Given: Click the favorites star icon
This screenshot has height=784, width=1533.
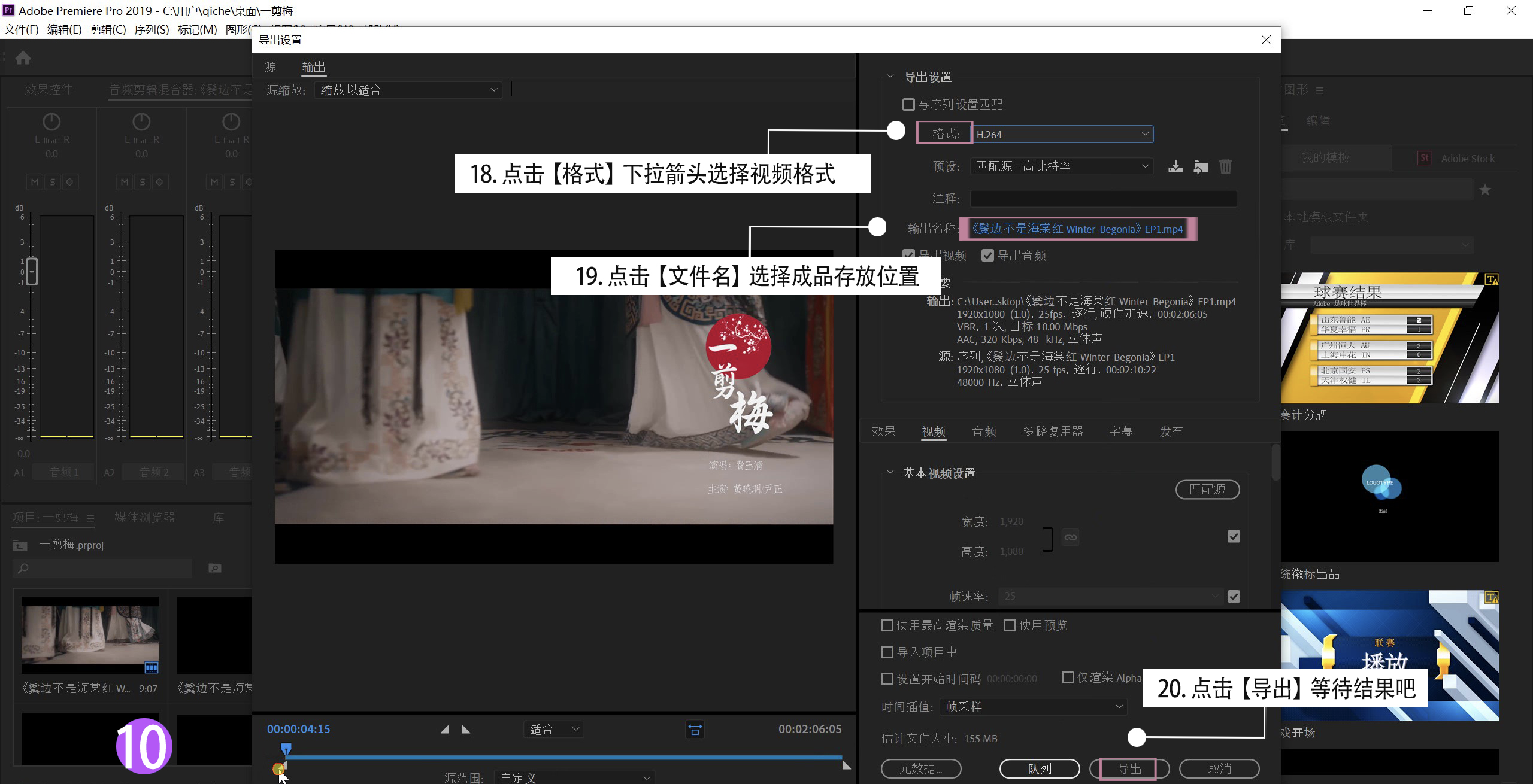Looking at the screenshot, I should [1485, 190].
